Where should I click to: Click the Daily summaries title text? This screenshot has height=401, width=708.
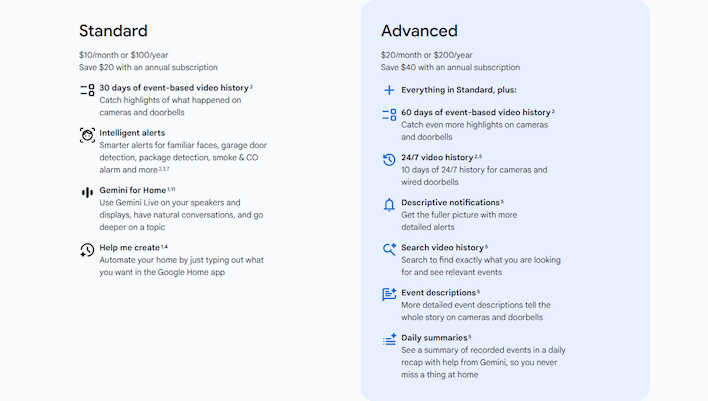click(x=433, y=338)
